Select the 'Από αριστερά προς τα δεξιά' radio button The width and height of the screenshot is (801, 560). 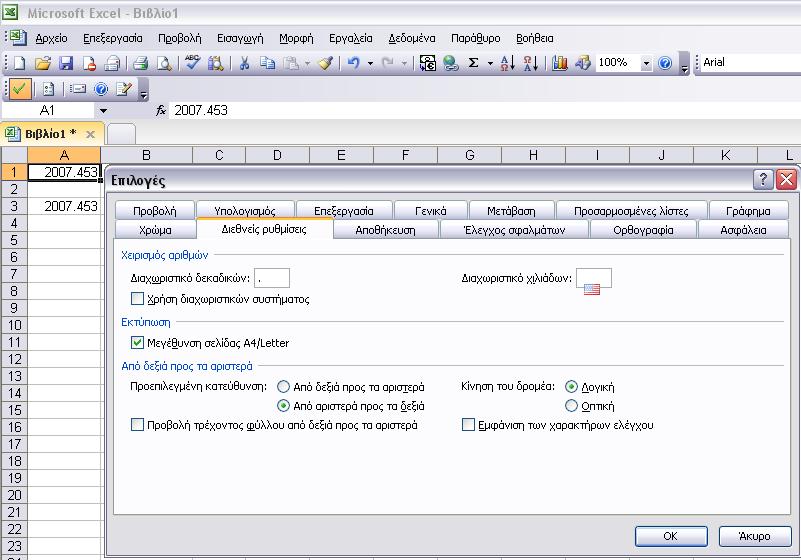point(283,406)
